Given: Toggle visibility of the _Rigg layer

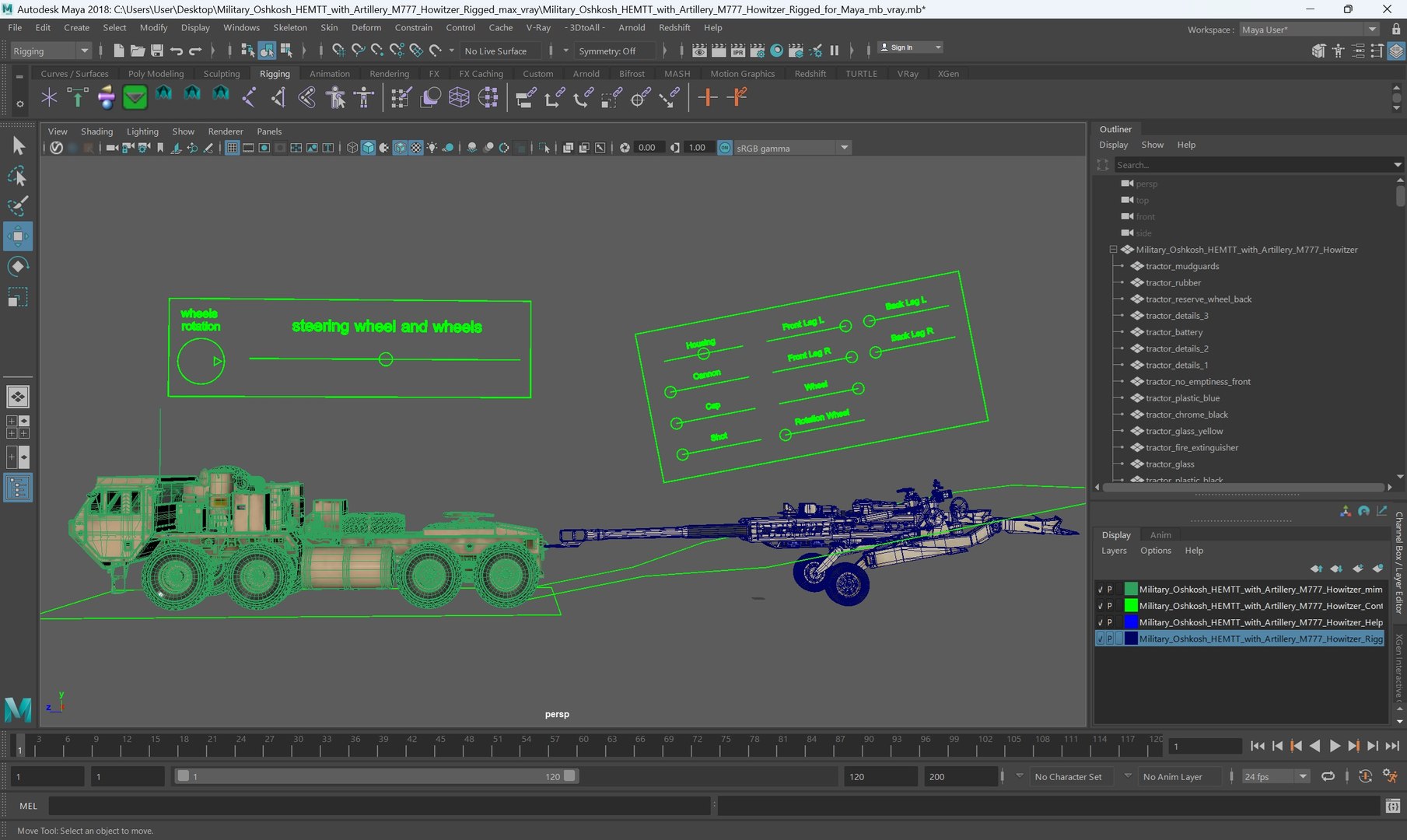Looking at the screenshot, I should pyautogui.click(x=1100, y=639).
